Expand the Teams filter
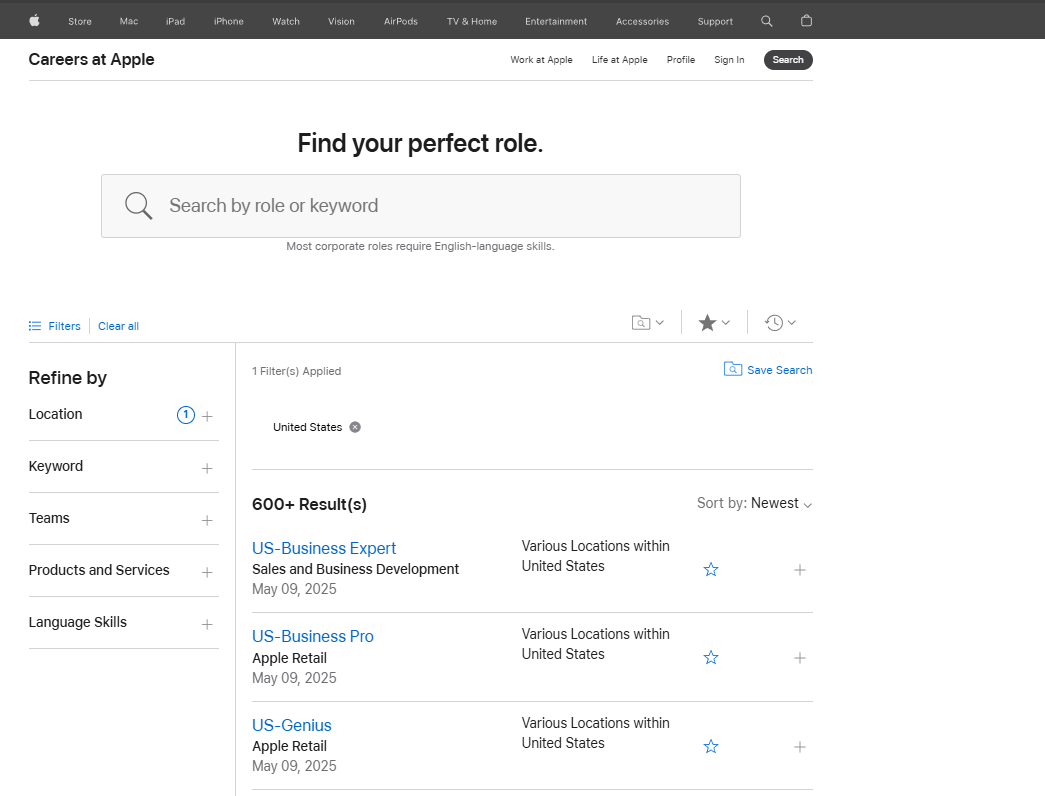The height and width of the screenshot is (796, 1045). point(207,520)
